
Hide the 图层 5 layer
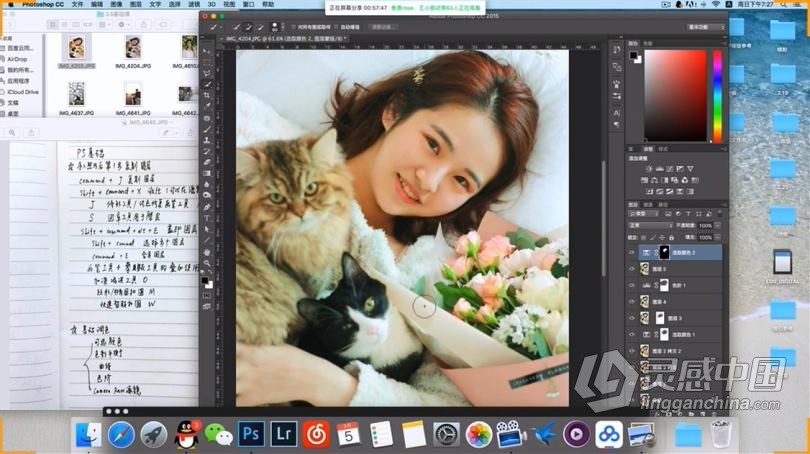tap(632, 269)
